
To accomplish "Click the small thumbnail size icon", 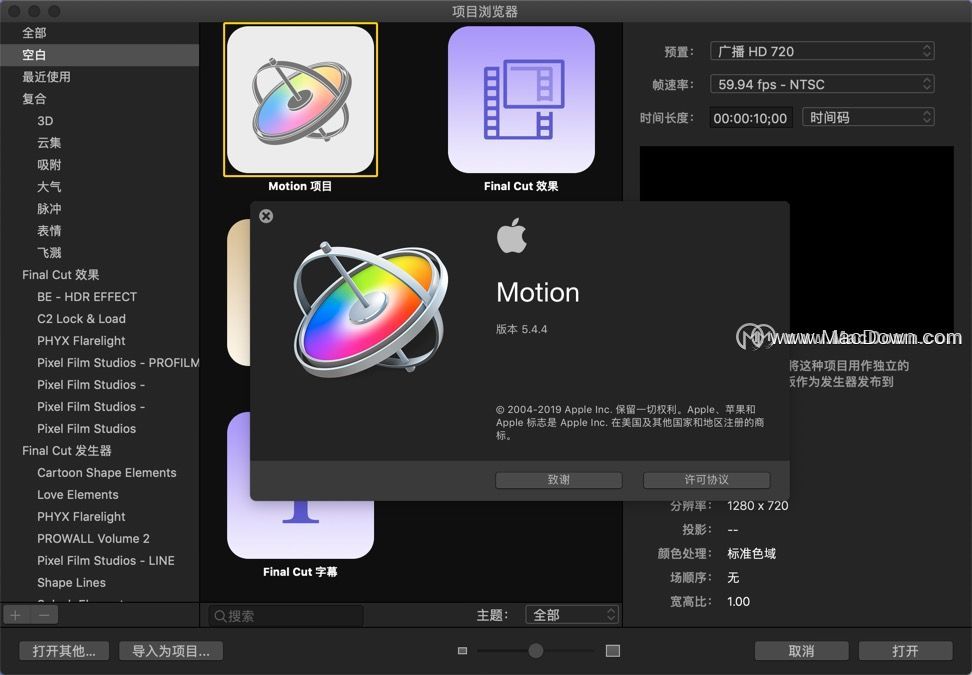I will tap(462, 651).
